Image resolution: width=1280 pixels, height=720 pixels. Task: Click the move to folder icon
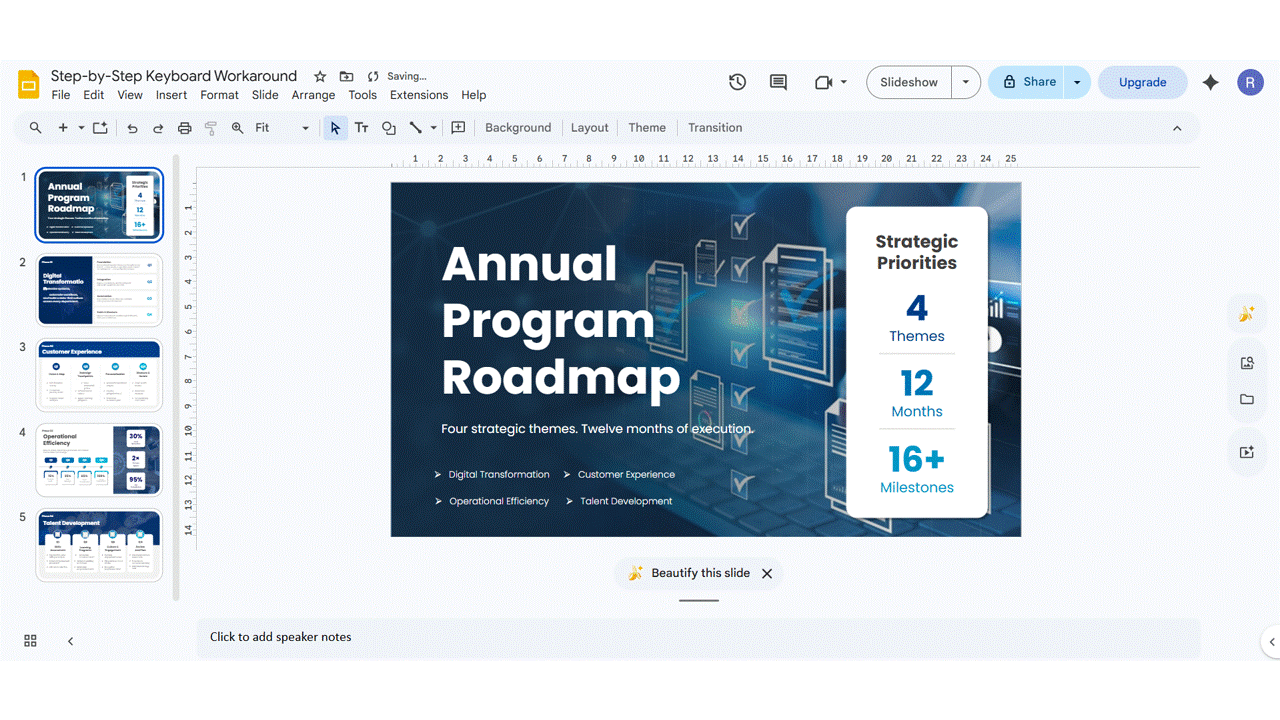(x=346, y=76)
